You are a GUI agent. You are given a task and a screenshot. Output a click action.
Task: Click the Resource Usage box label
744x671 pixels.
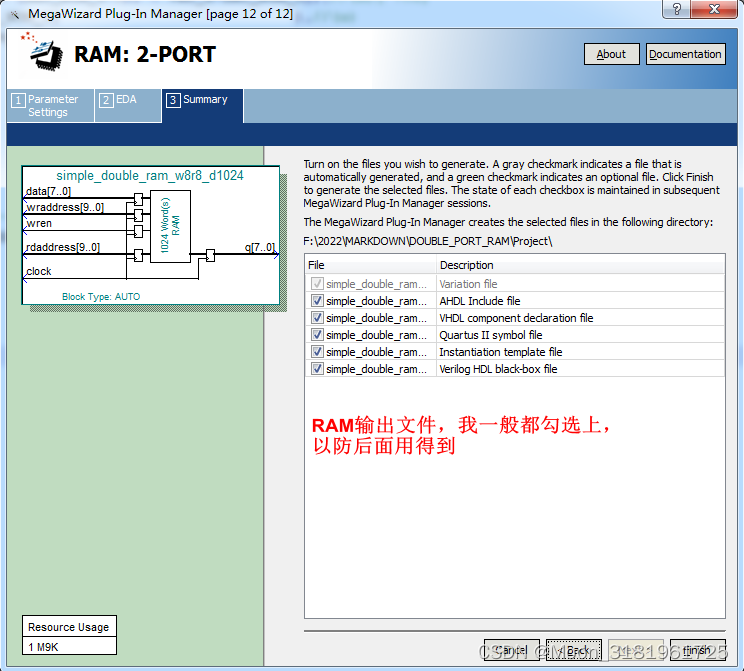(69, 627)
